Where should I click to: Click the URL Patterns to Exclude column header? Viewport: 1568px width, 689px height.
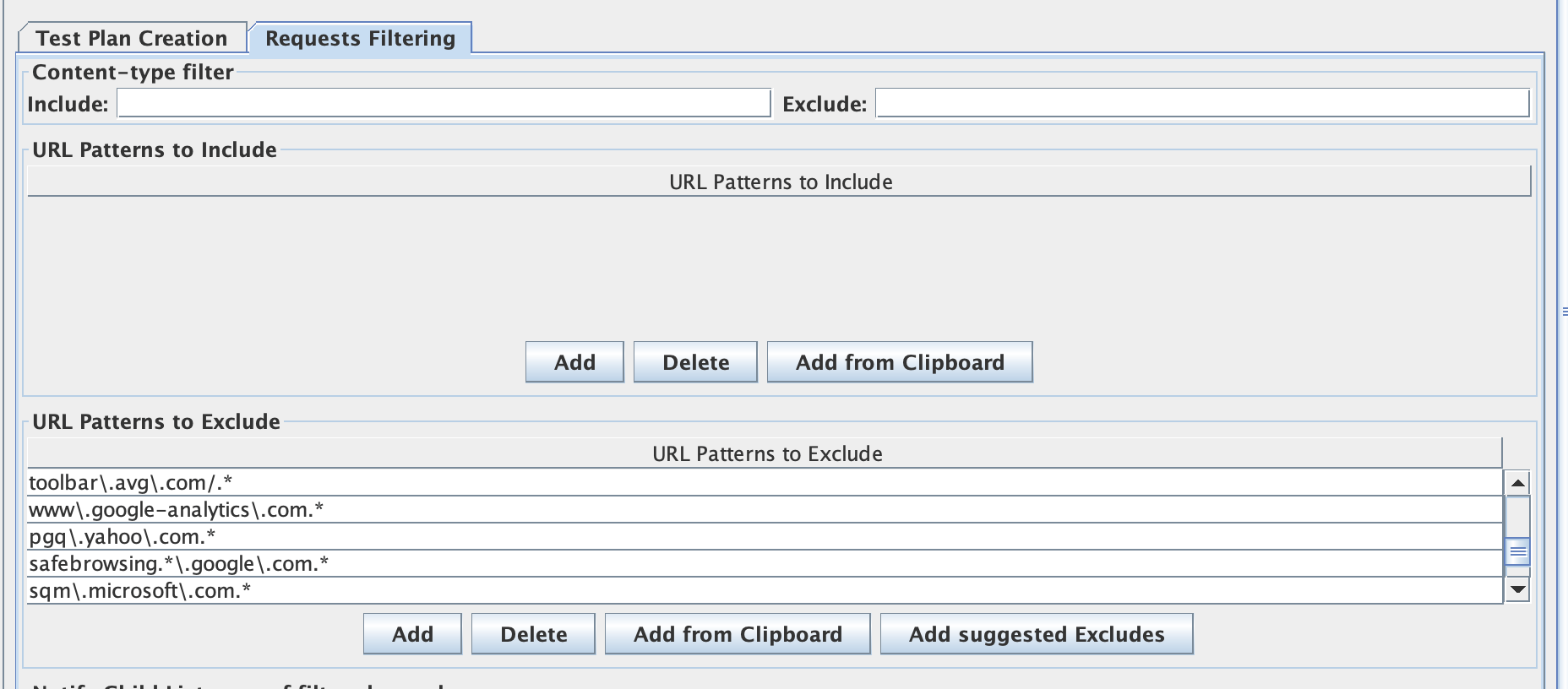tap(766, 453)
